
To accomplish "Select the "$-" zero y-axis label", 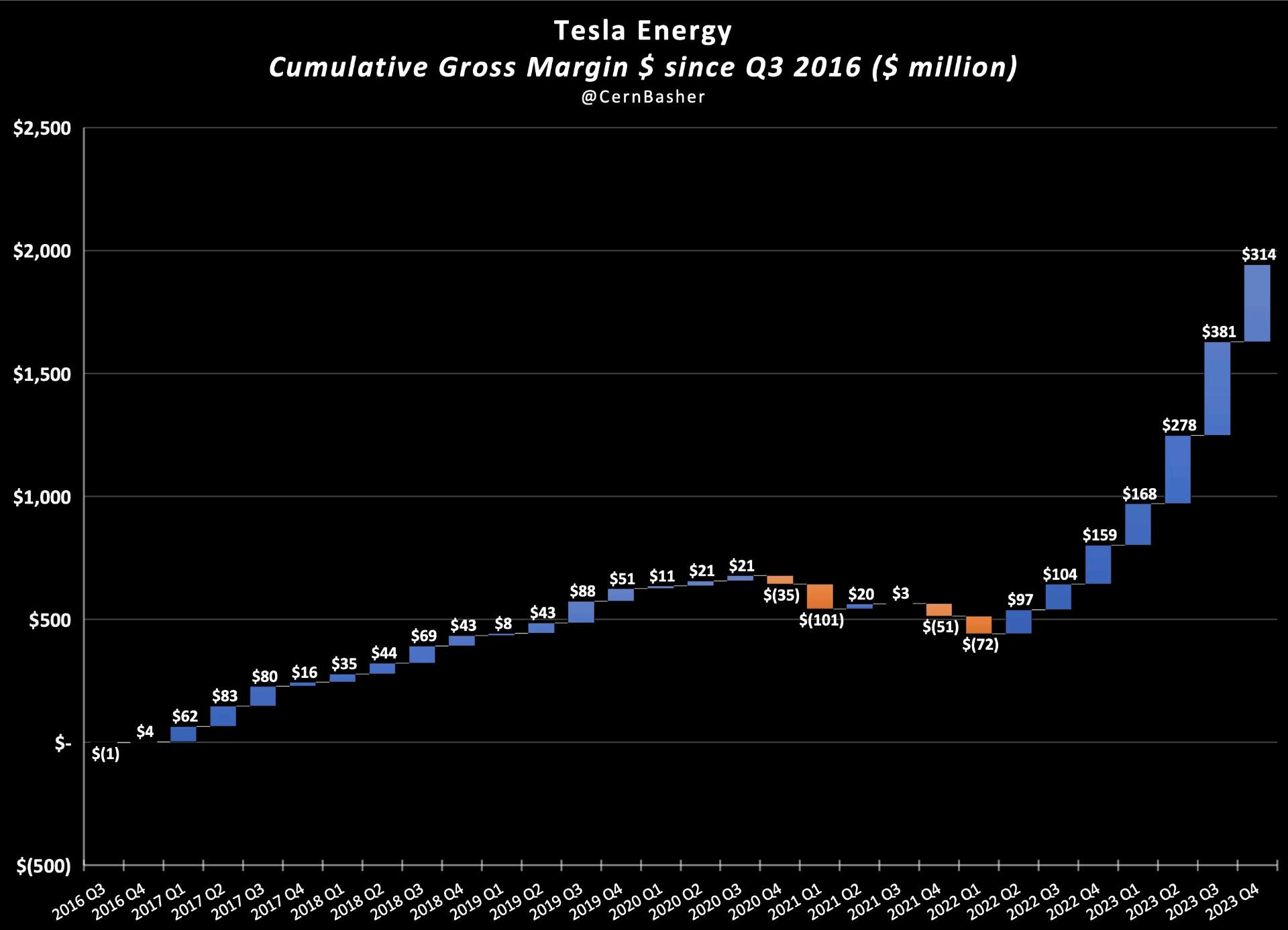I will 63,743.
